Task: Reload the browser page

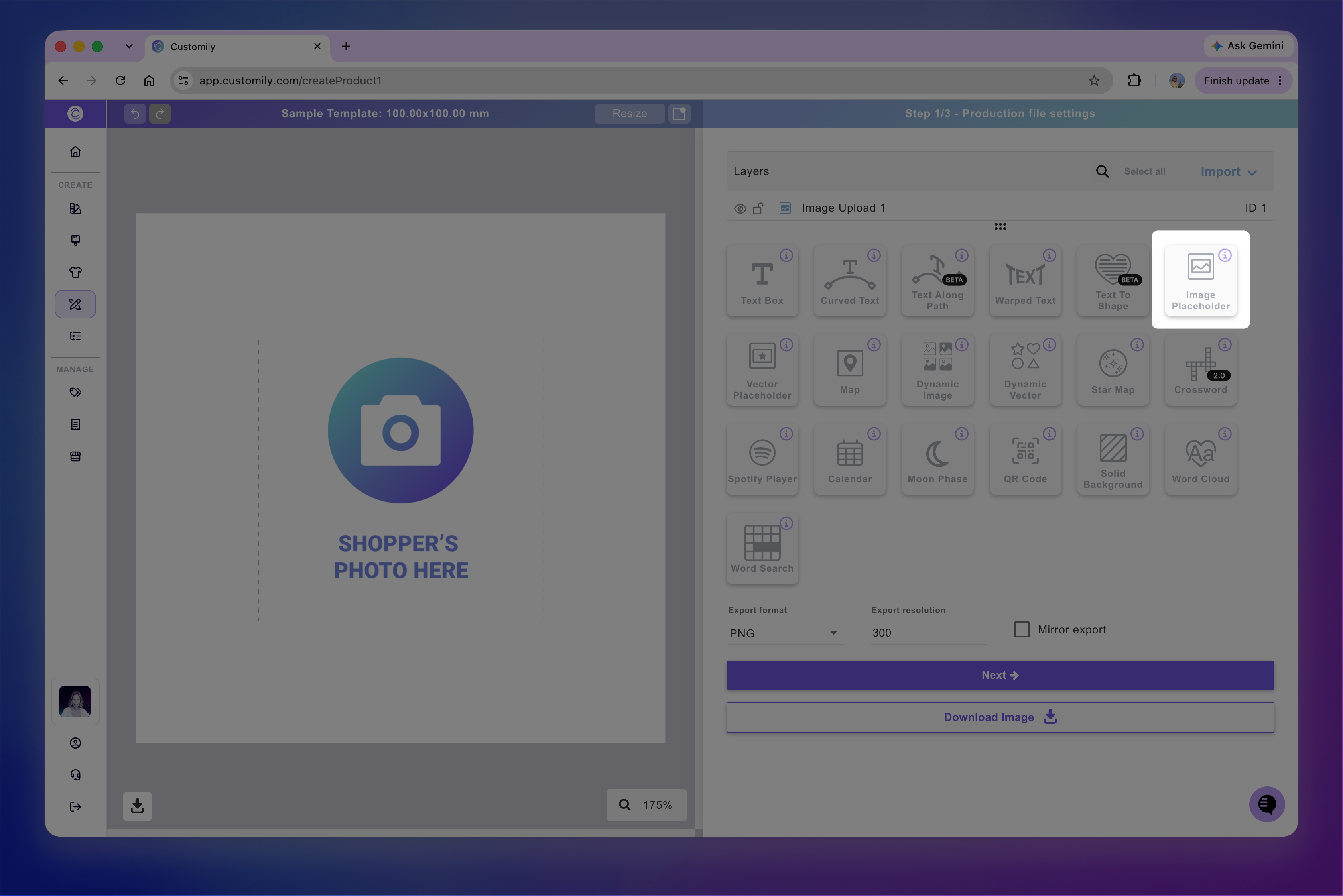Action: pos(120,81)
